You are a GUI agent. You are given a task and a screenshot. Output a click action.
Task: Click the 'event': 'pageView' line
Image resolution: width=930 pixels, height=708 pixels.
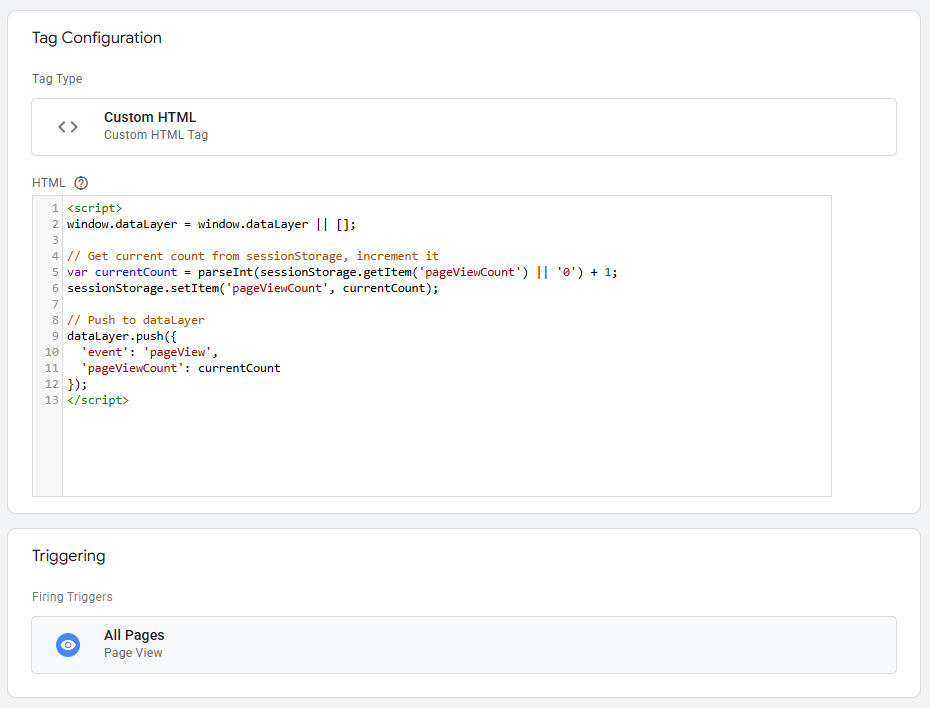click(149, 352)
